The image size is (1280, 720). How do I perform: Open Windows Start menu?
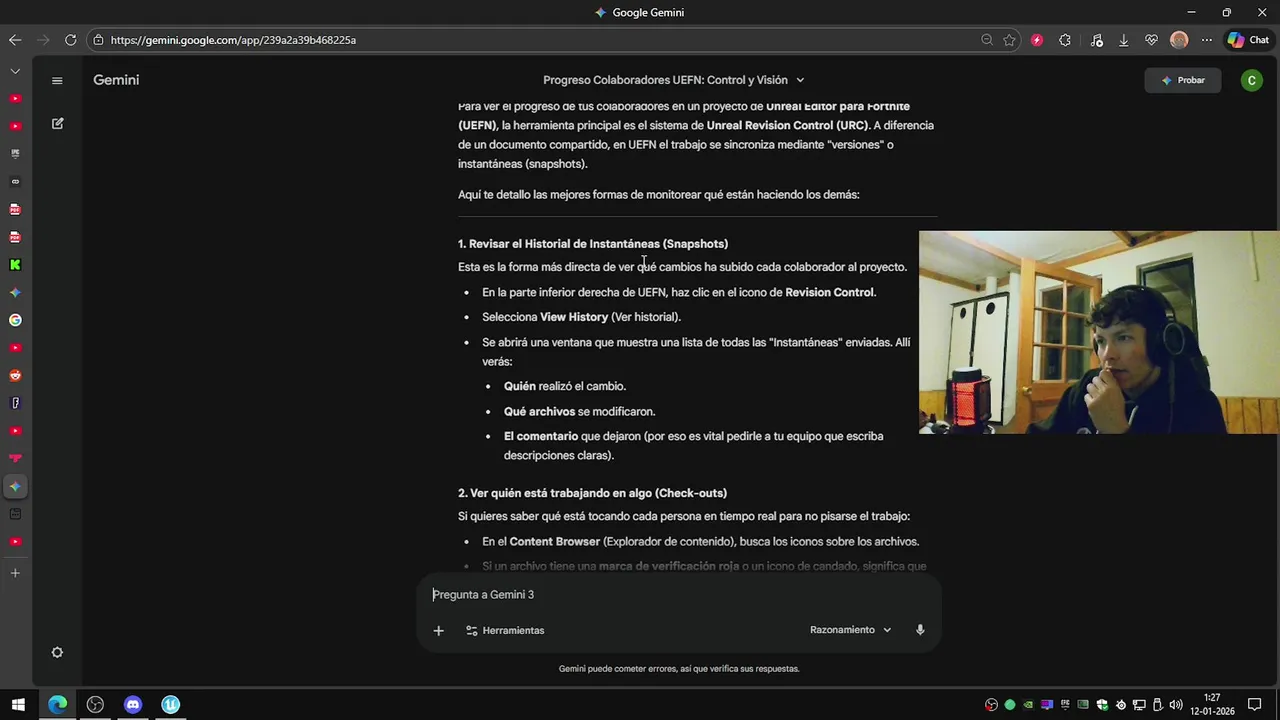coord(18,704)
